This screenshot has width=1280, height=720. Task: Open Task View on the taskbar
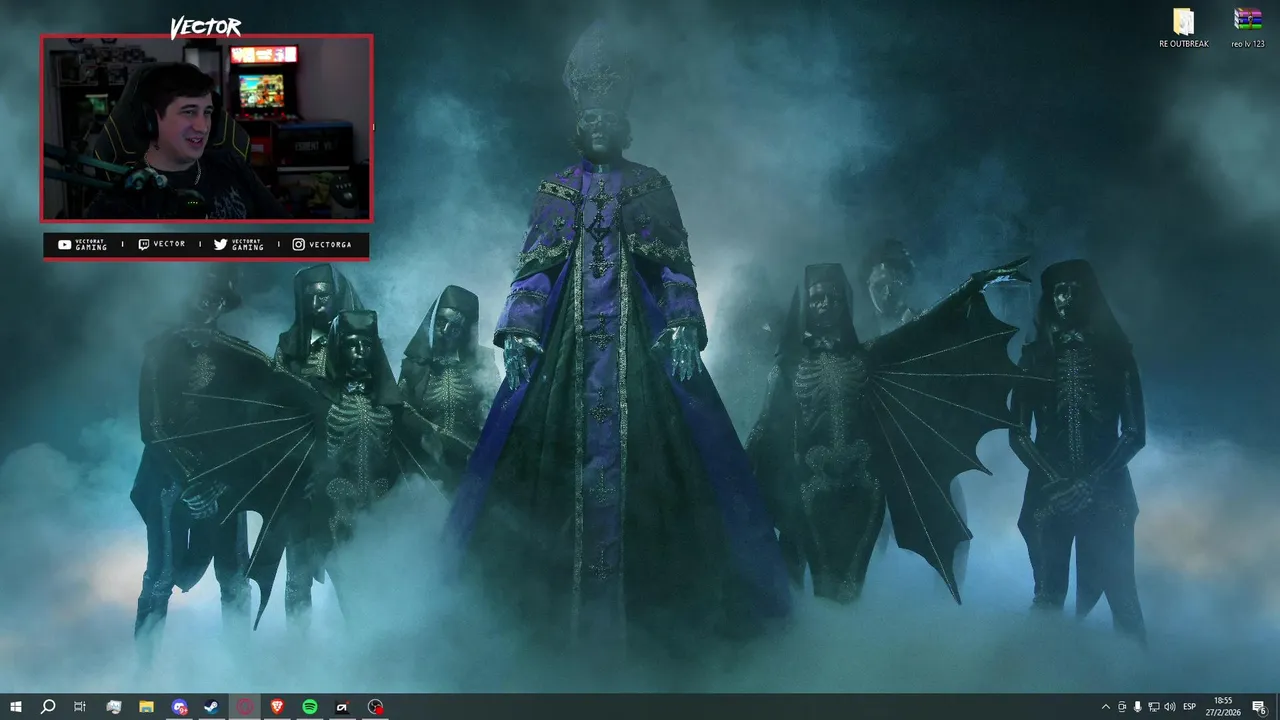point(80,707)
